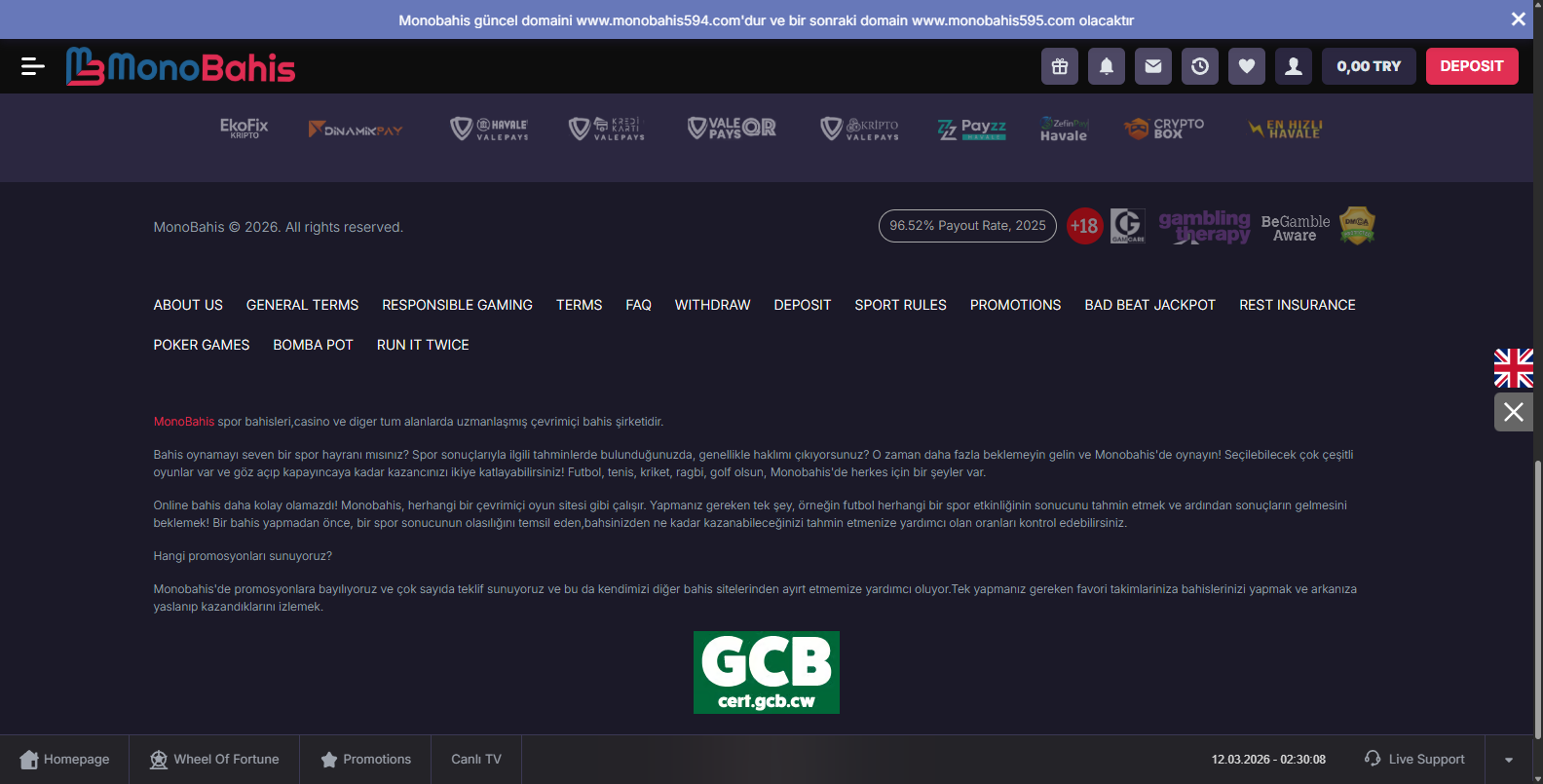Viewport: 1543px width, 784px height.
Task: Open the RESPONSIBLE GAMING link
Action: pos(457,305)
